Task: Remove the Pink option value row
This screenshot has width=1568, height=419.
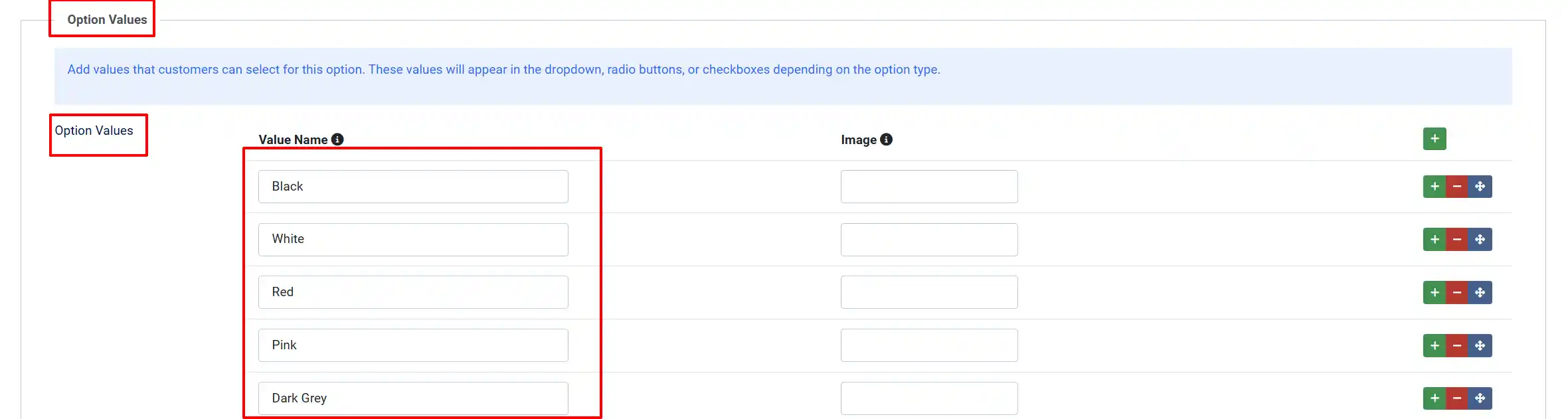Action: click(x=1457, y=346)
